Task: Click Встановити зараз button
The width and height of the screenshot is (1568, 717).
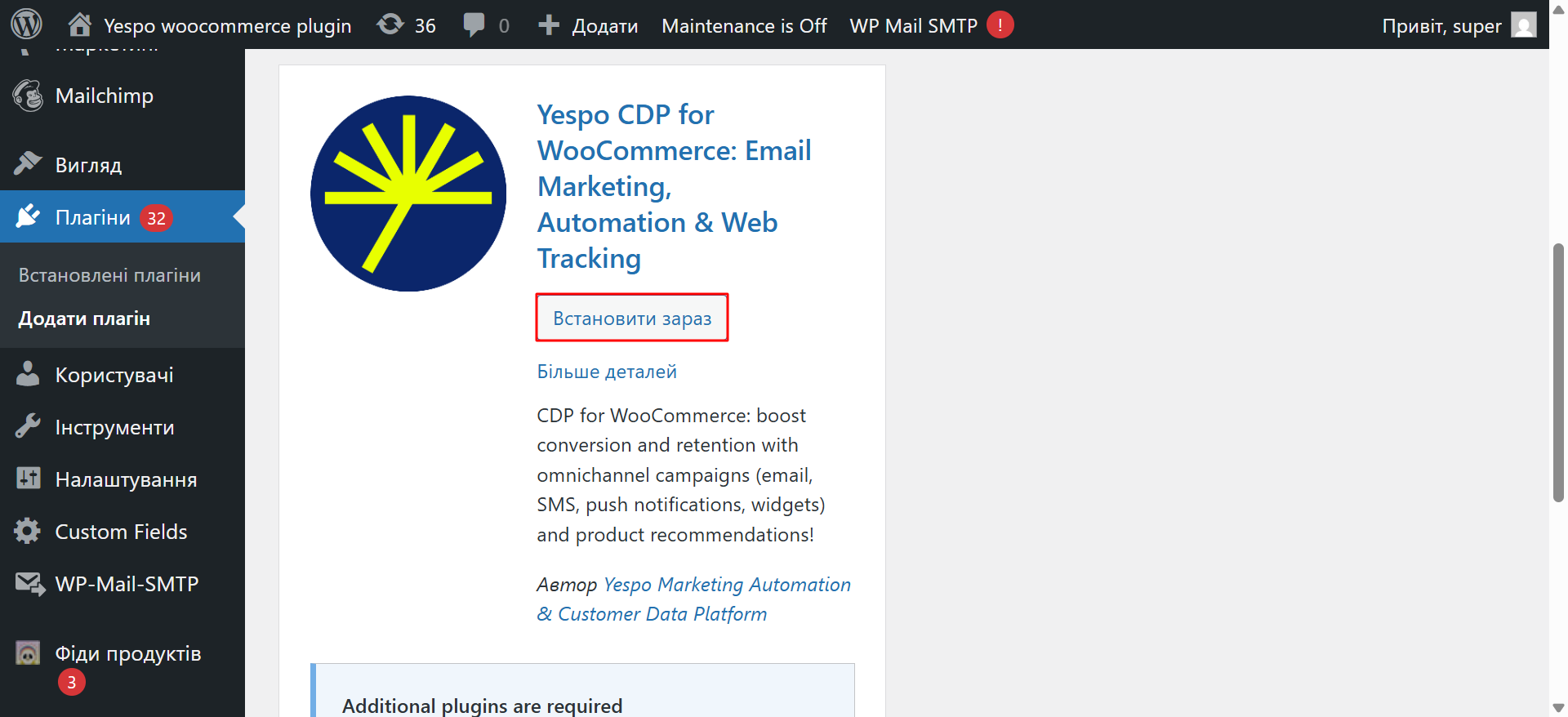Action: [632, 318]
